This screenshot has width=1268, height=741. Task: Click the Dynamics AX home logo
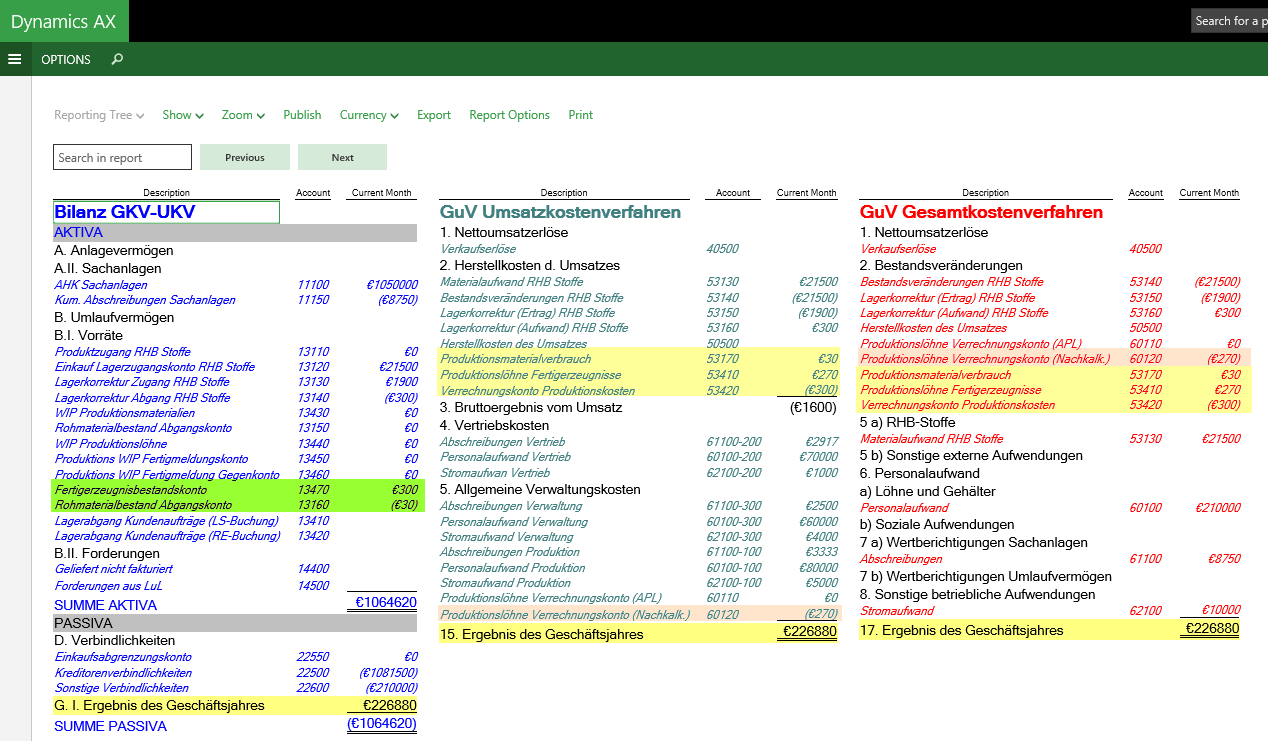(x=63, y=21)
